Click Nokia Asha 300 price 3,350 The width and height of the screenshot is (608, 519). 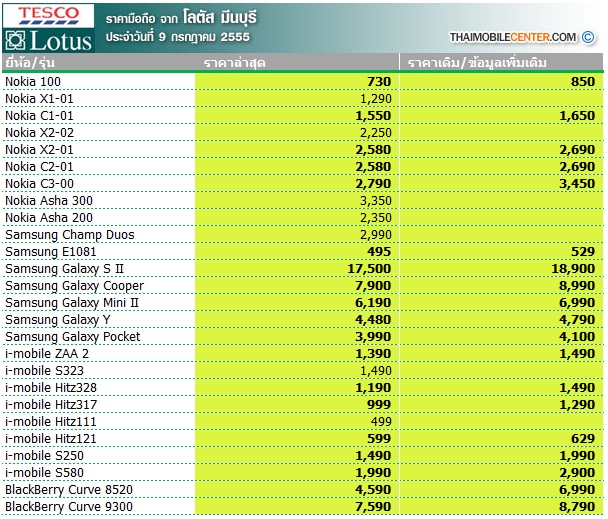(376, 201)
